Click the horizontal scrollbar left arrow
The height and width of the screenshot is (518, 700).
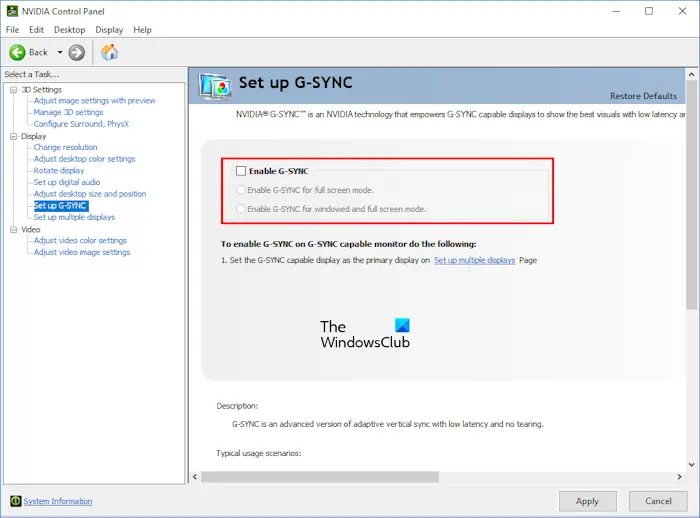coord(195,477)
